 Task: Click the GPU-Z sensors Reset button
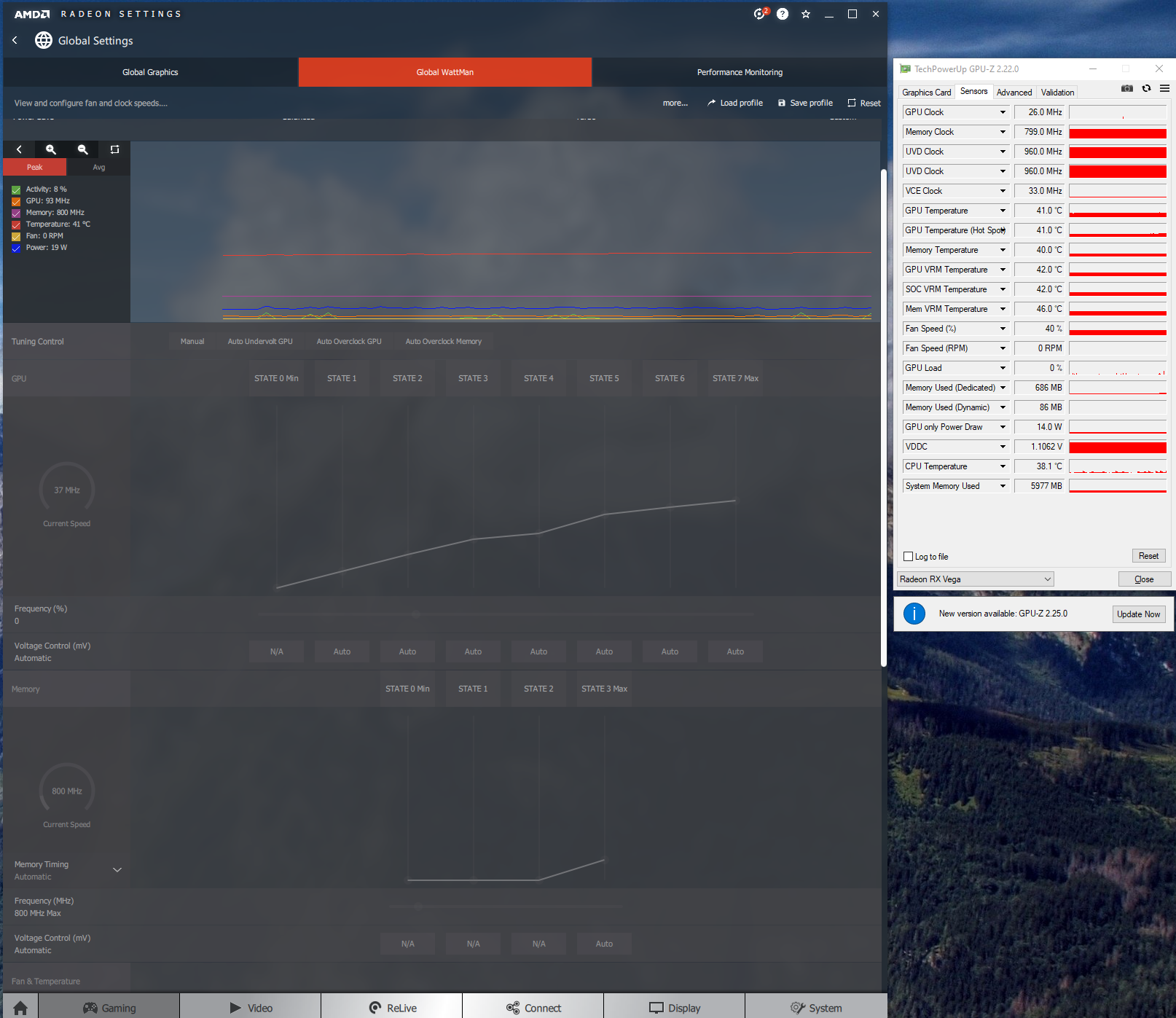click(x=1148, y=556)
